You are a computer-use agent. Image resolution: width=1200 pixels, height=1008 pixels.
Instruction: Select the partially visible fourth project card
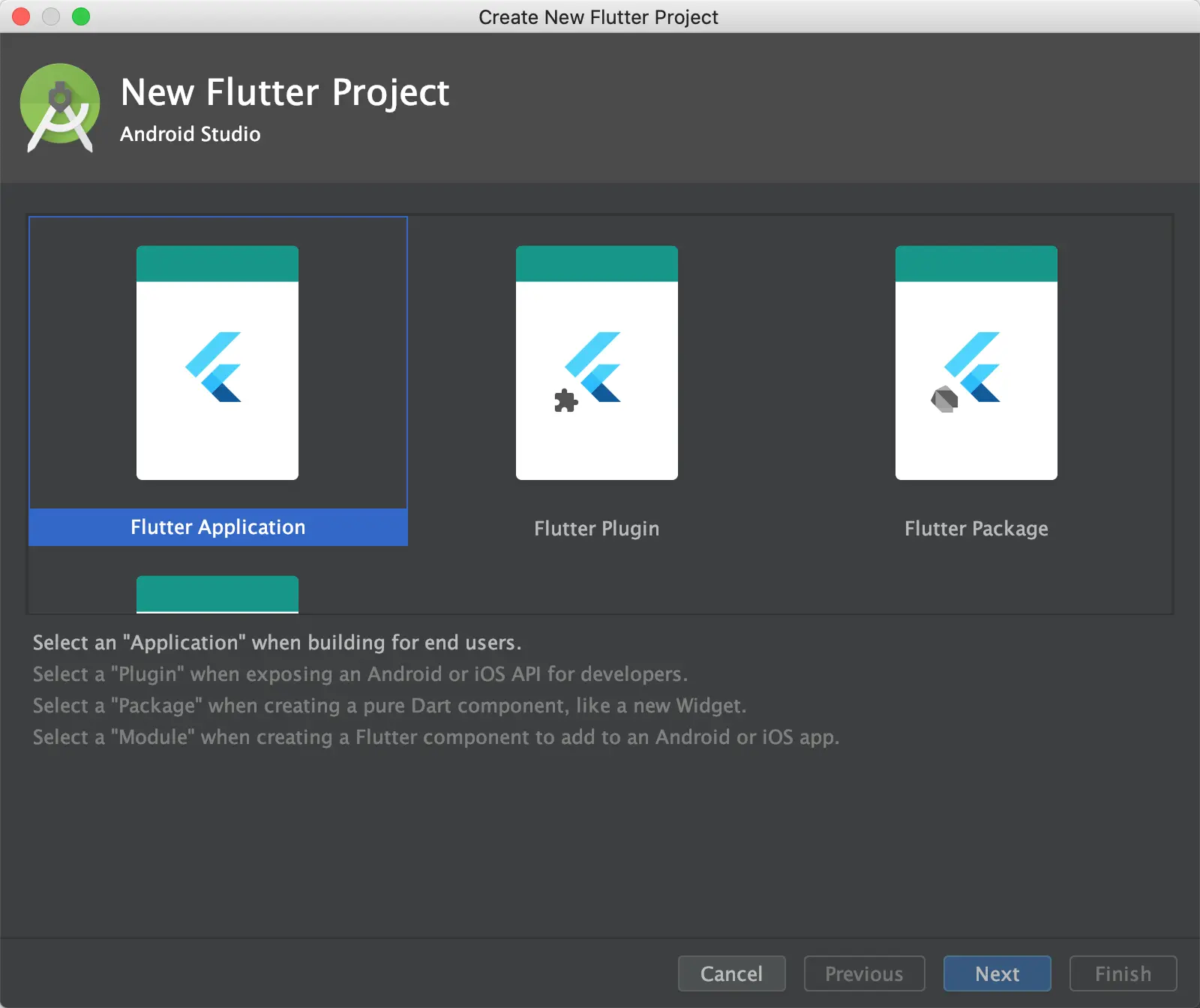(x=217, y=594)
